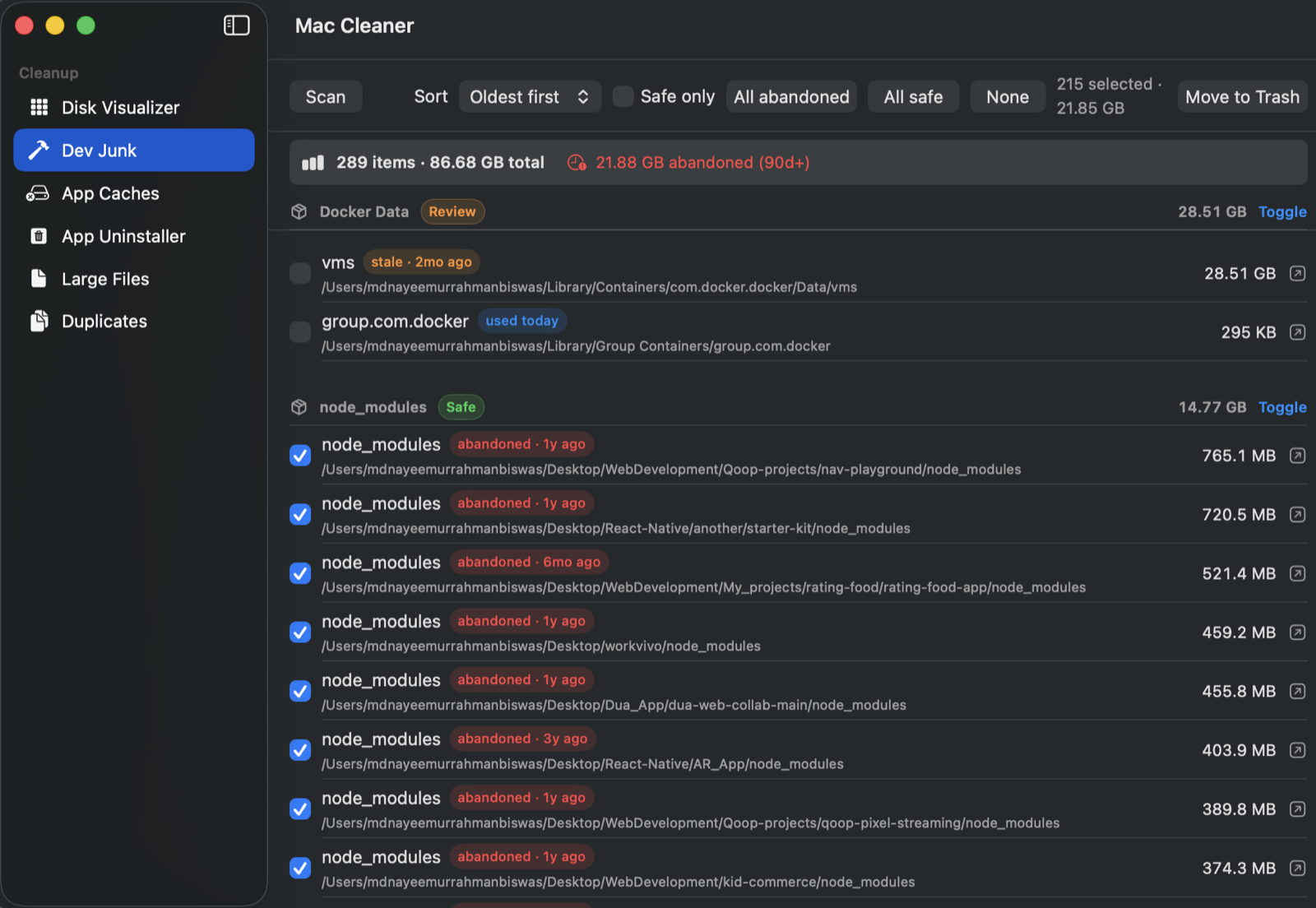Click the Large Files document icon
The image size is (1316, 908).
[x=39, y=278]
